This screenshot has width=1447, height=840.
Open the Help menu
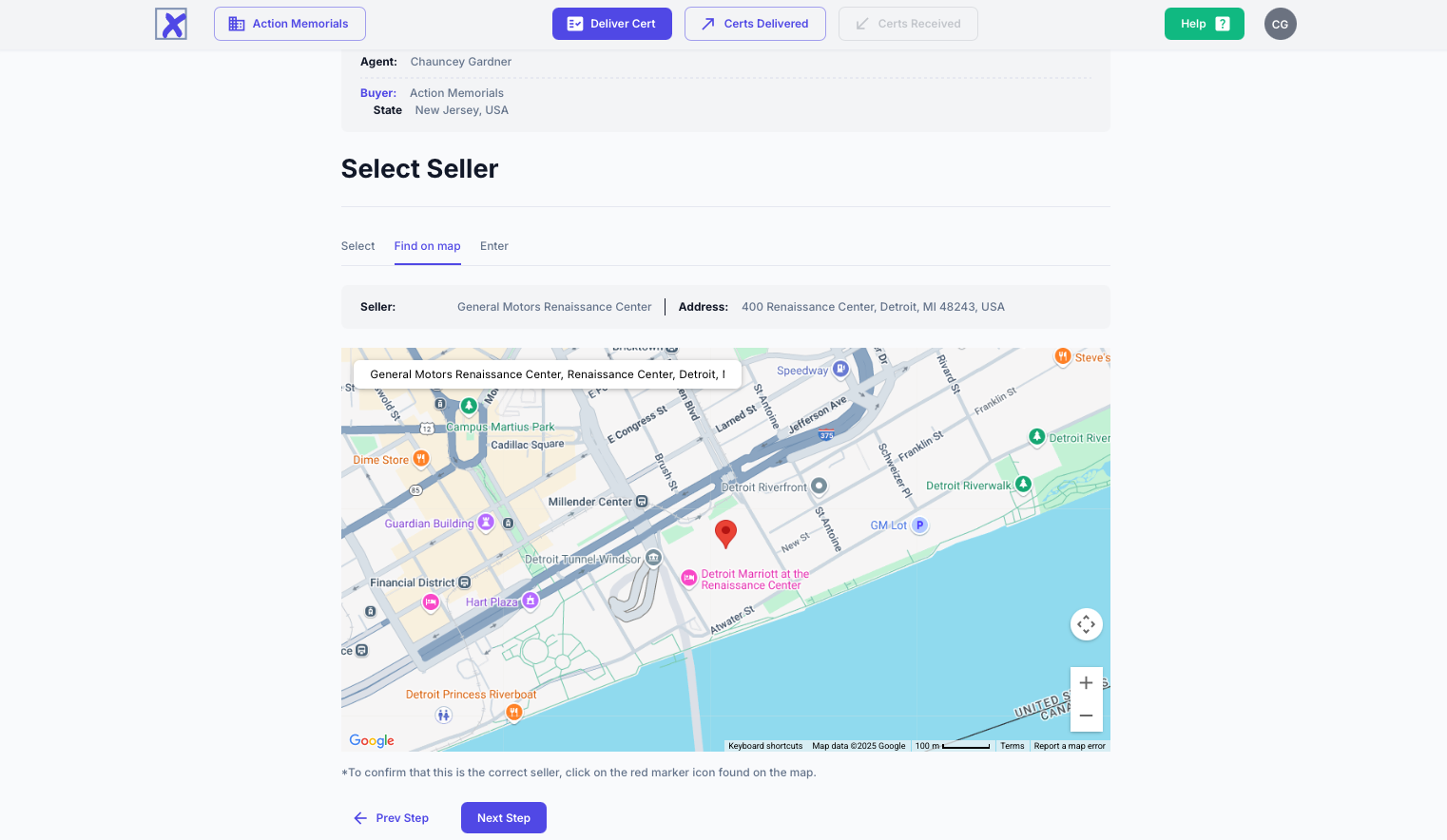(1205, 24)
